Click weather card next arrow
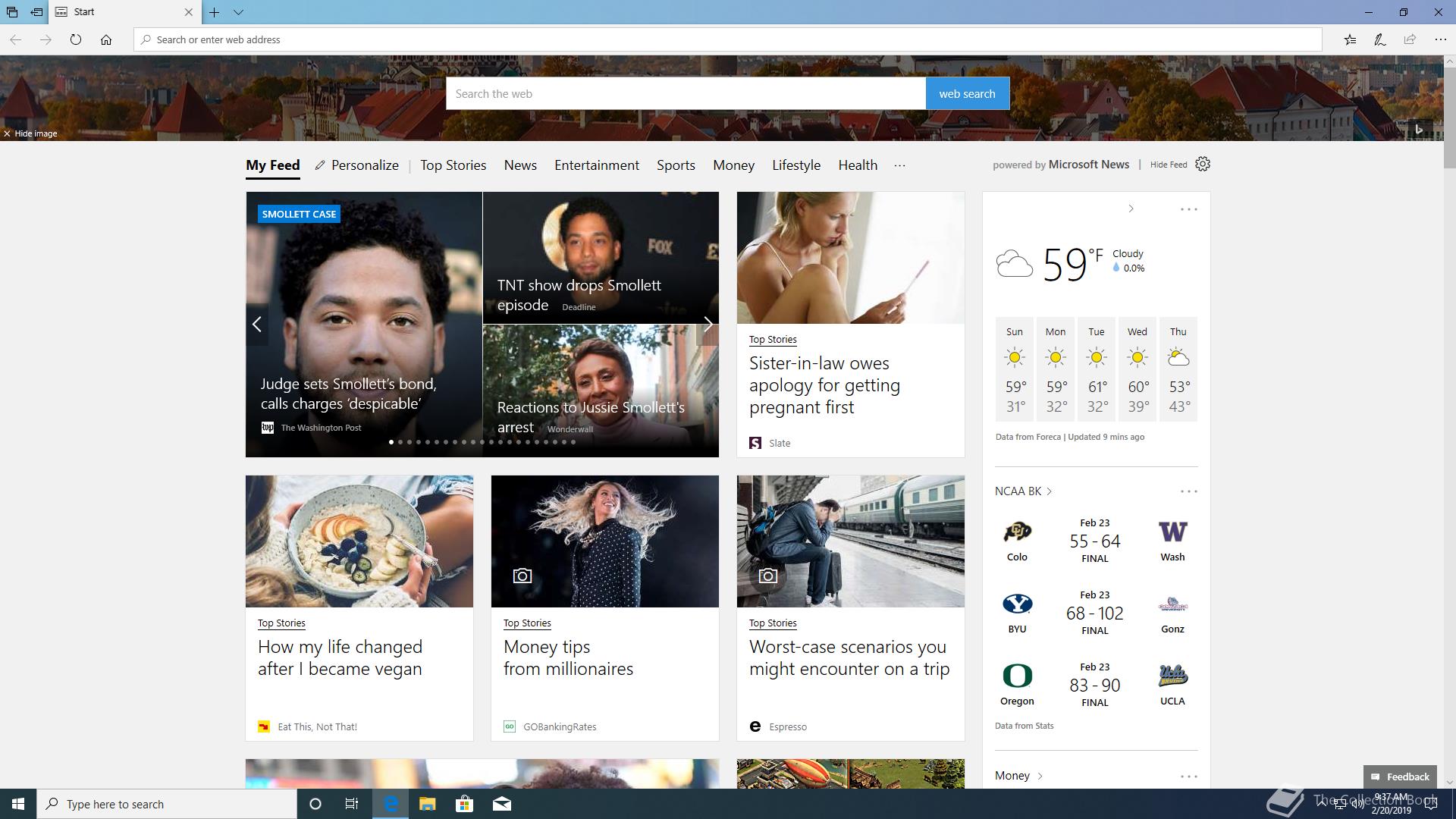Viewport: 1456px width, 819px height. (1131, 209)
